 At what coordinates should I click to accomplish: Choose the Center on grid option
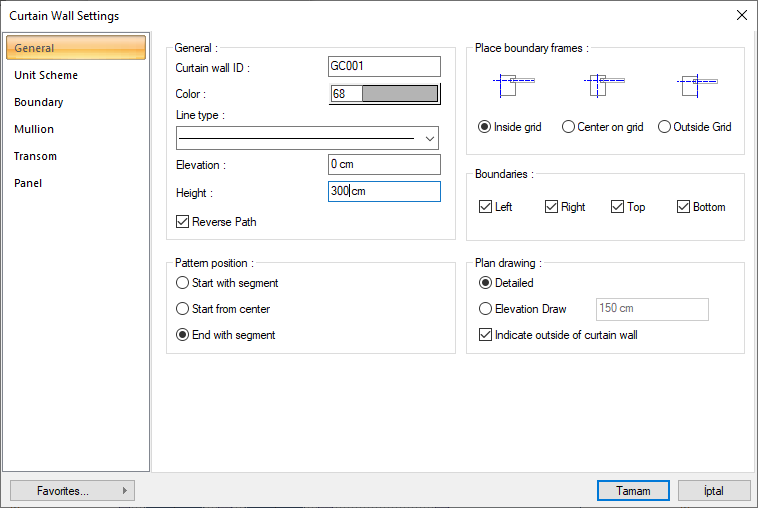tap(569, 127)
